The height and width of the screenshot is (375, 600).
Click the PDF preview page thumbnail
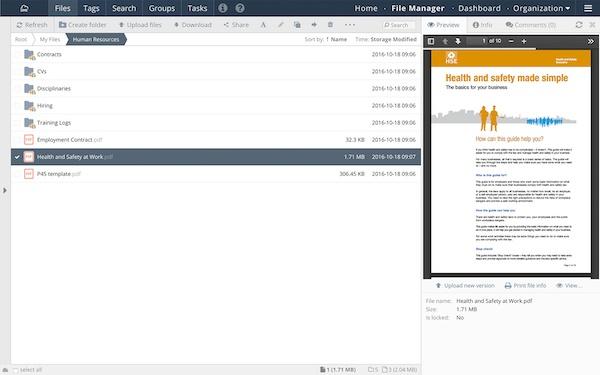(511, 161)
